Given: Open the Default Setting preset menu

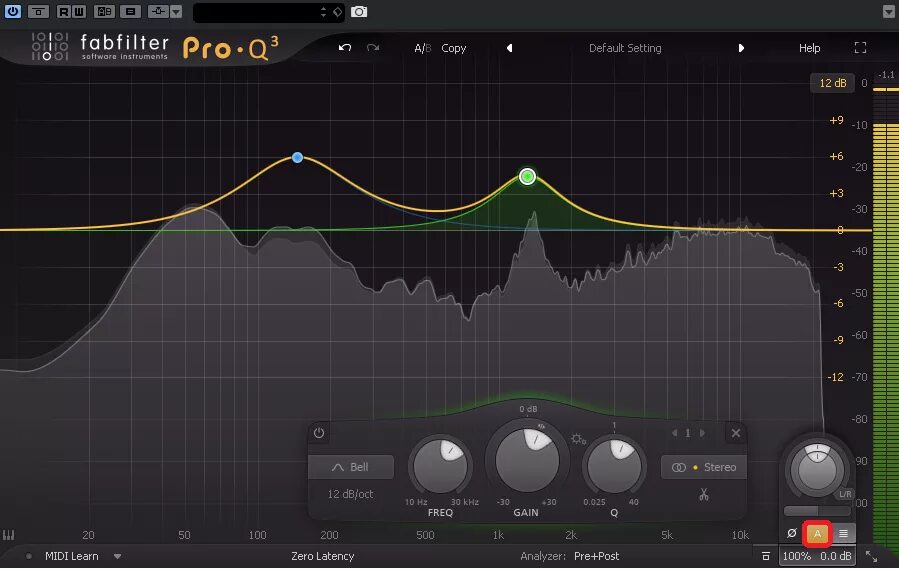Looking at the screenshot, I should 625,48.
